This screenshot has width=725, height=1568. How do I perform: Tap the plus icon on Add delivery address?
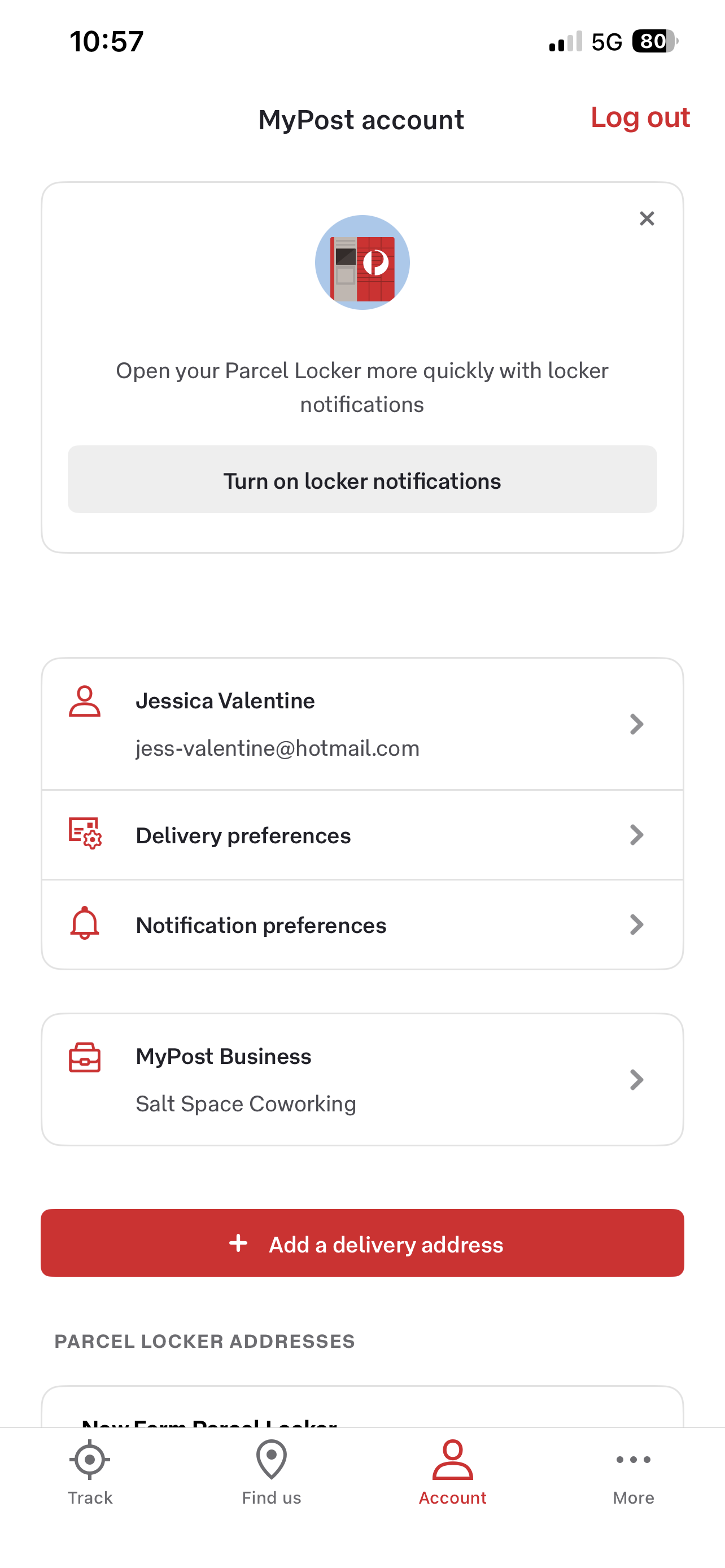pyautogui.click(x=238, y=1243)
